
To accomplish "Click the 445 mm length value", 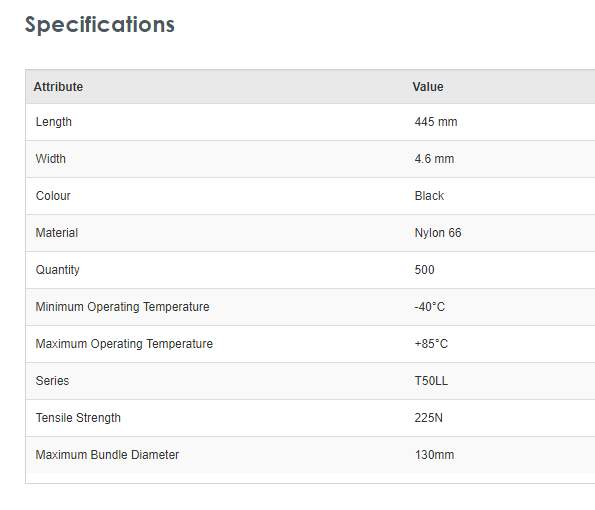I will point(436,122).
